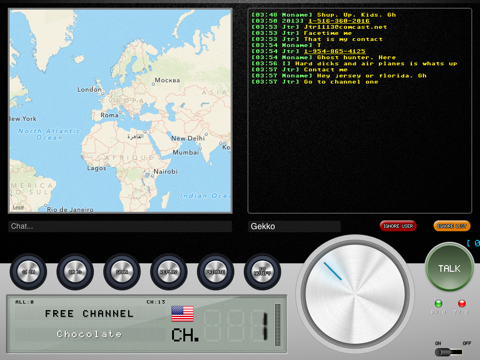Click the signal level meter bar

click(277, 325)
